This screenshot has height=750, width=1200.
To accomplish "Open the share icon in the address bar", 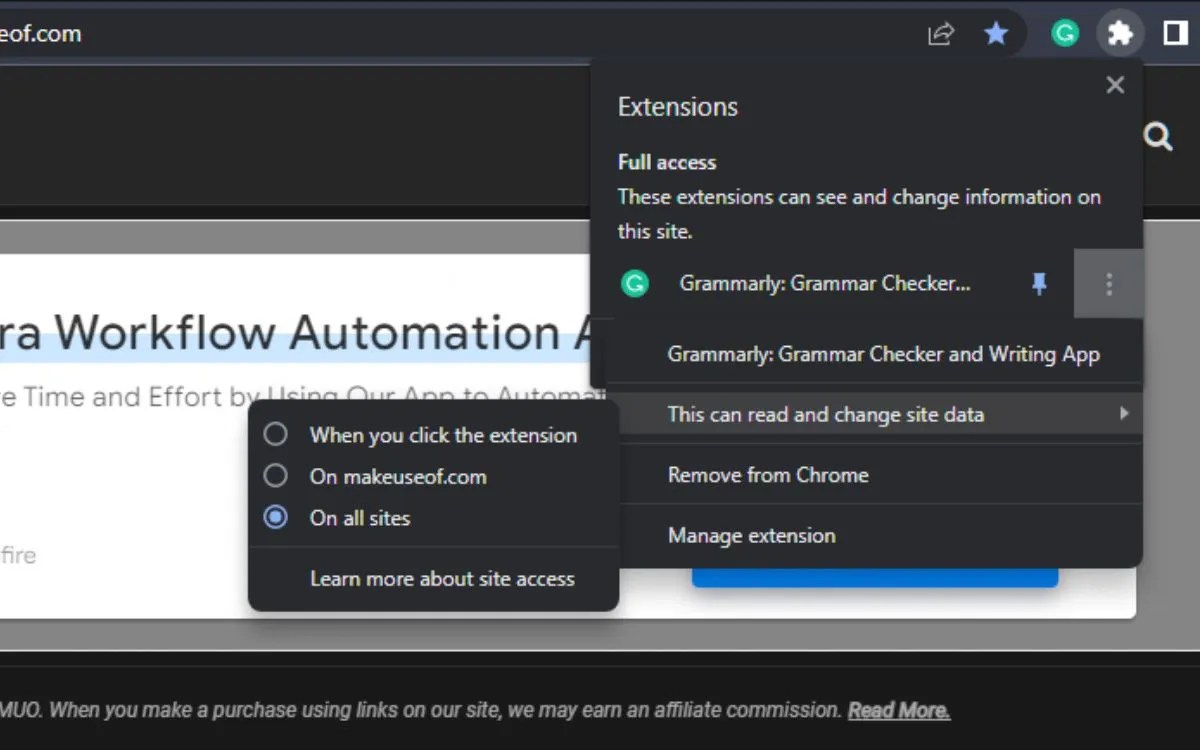I will pyautogui.click(x=940, y=33).
